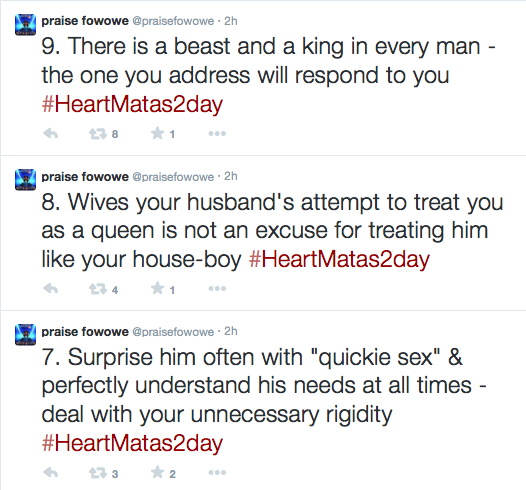Open avatar thumbnail of tweet 9
The width and height of the screenshot is (526, 490).
click(x=25, y=24)
